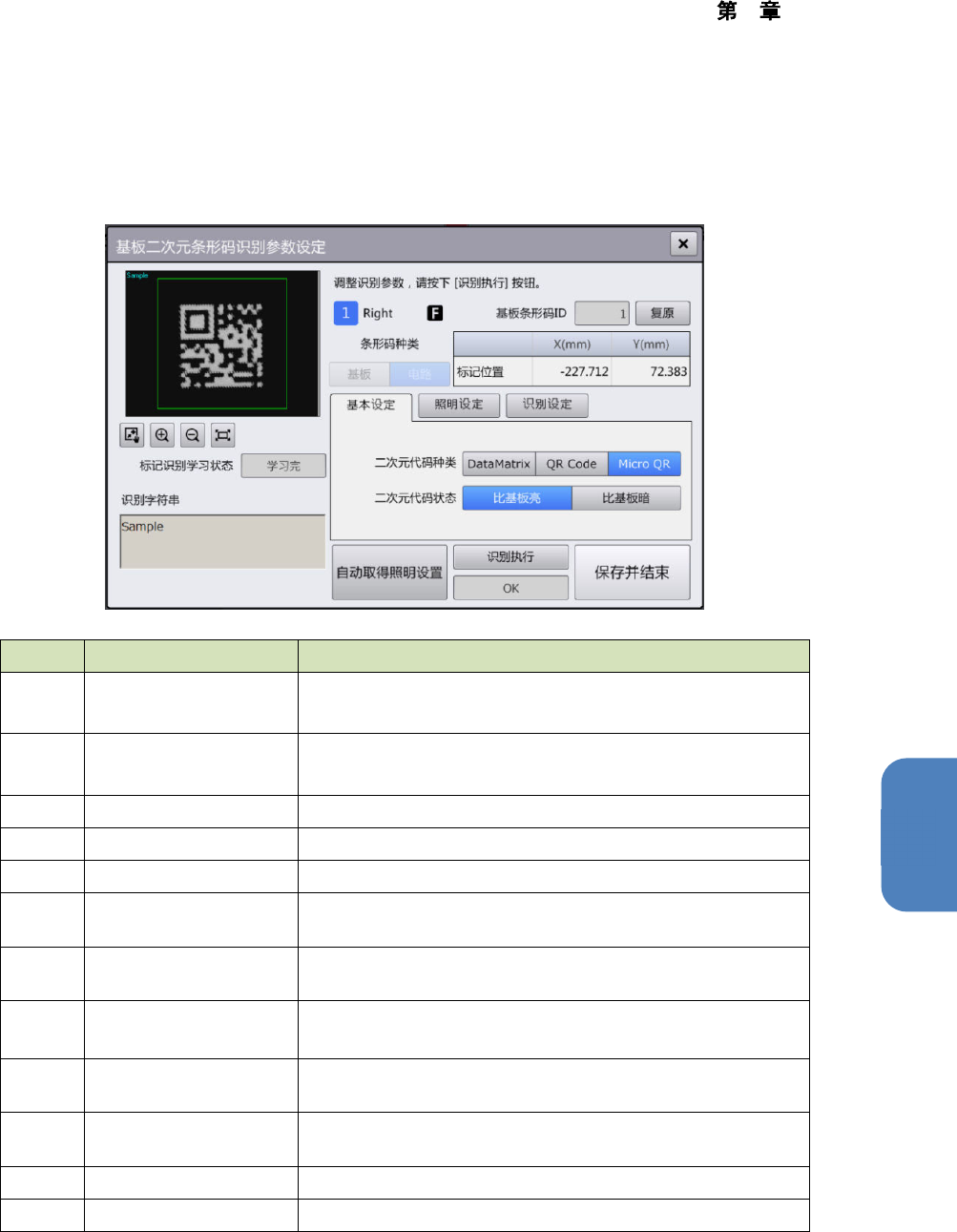Screen dimensions: 957x1232
Task: Click the OK button
Action: coord(510,588)
